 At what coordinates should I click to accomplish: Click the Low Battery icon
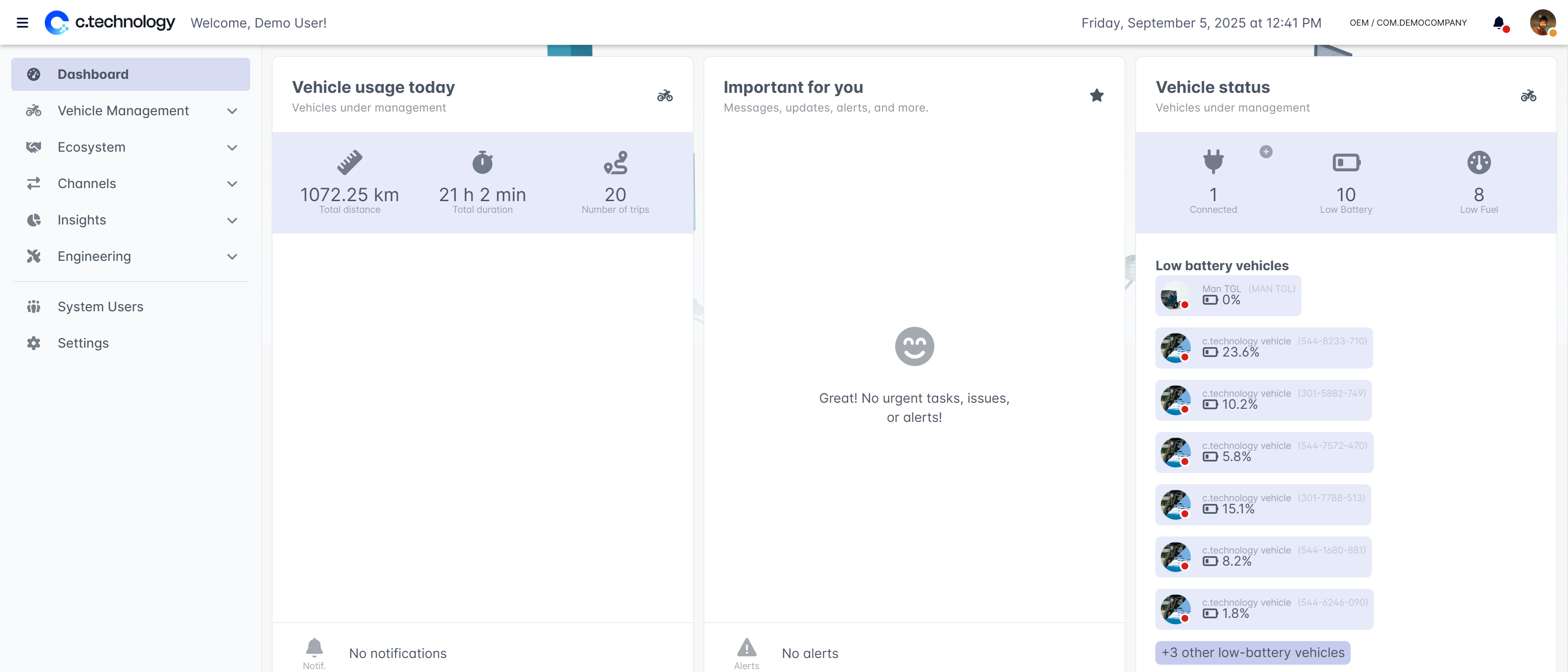1346,162
